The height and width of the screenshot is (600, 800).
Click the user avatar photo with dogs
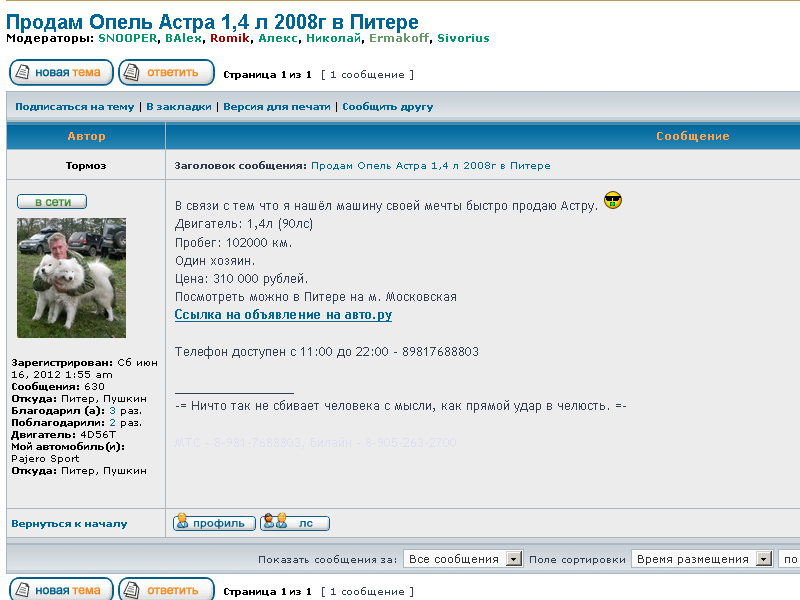pos(72,277)
